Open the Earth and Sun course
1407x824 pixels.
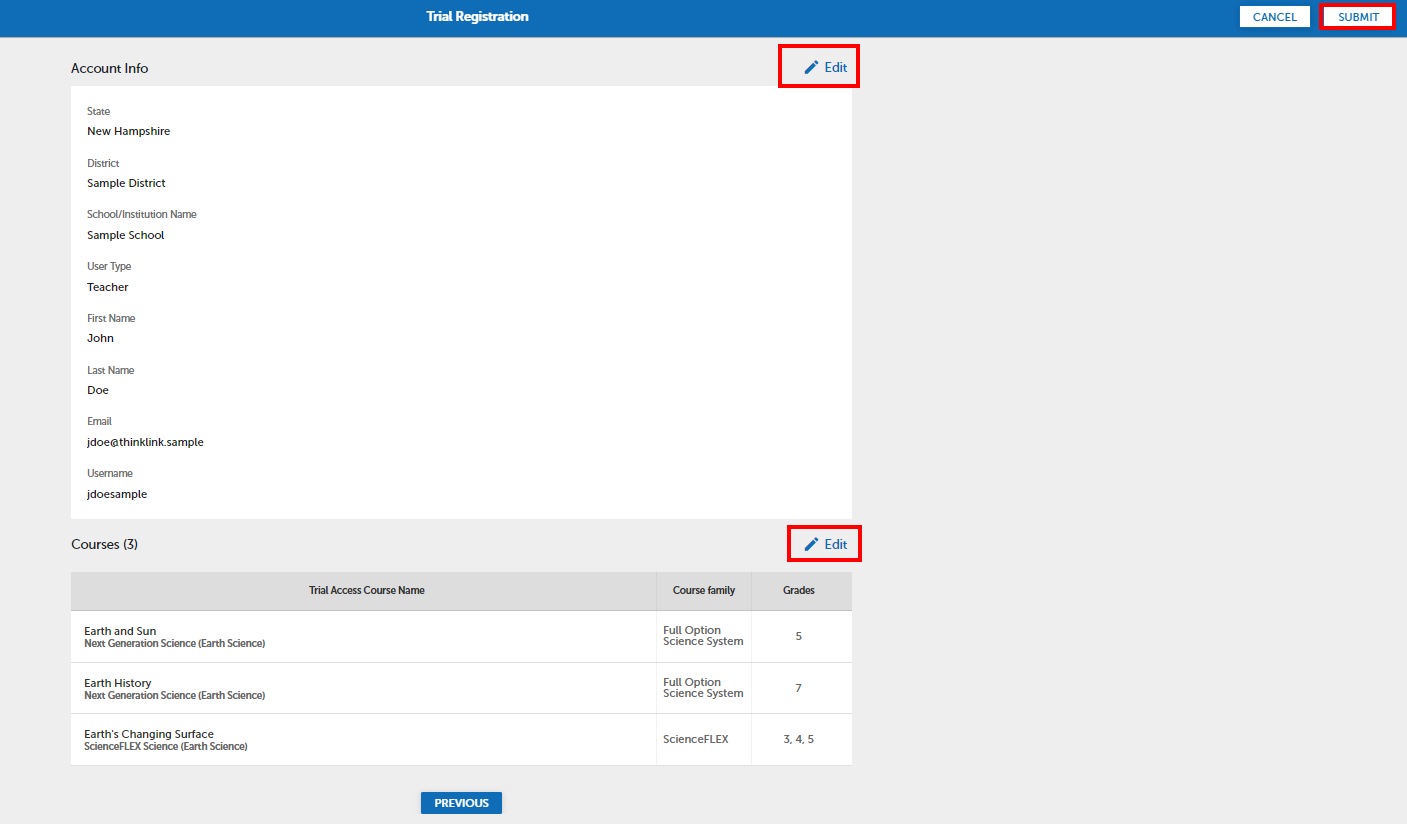(120, 631)
